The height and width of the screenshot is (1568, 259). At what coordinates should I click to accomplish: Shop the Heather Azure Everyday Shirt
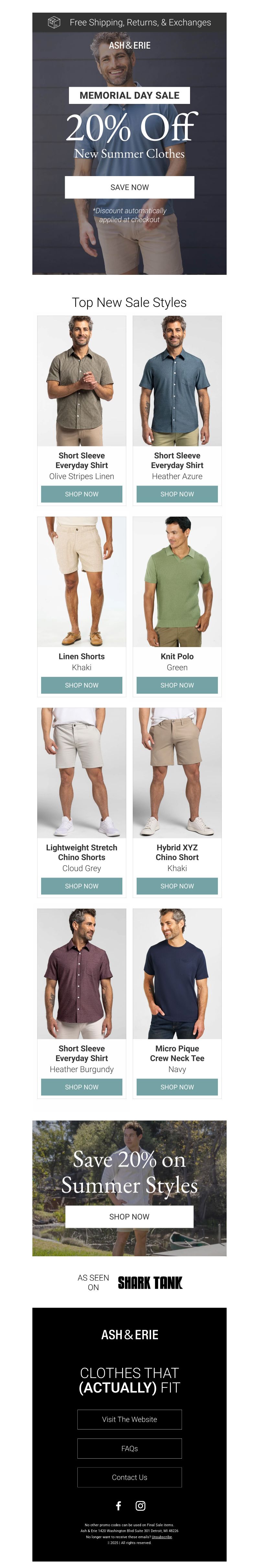point(177,494)
